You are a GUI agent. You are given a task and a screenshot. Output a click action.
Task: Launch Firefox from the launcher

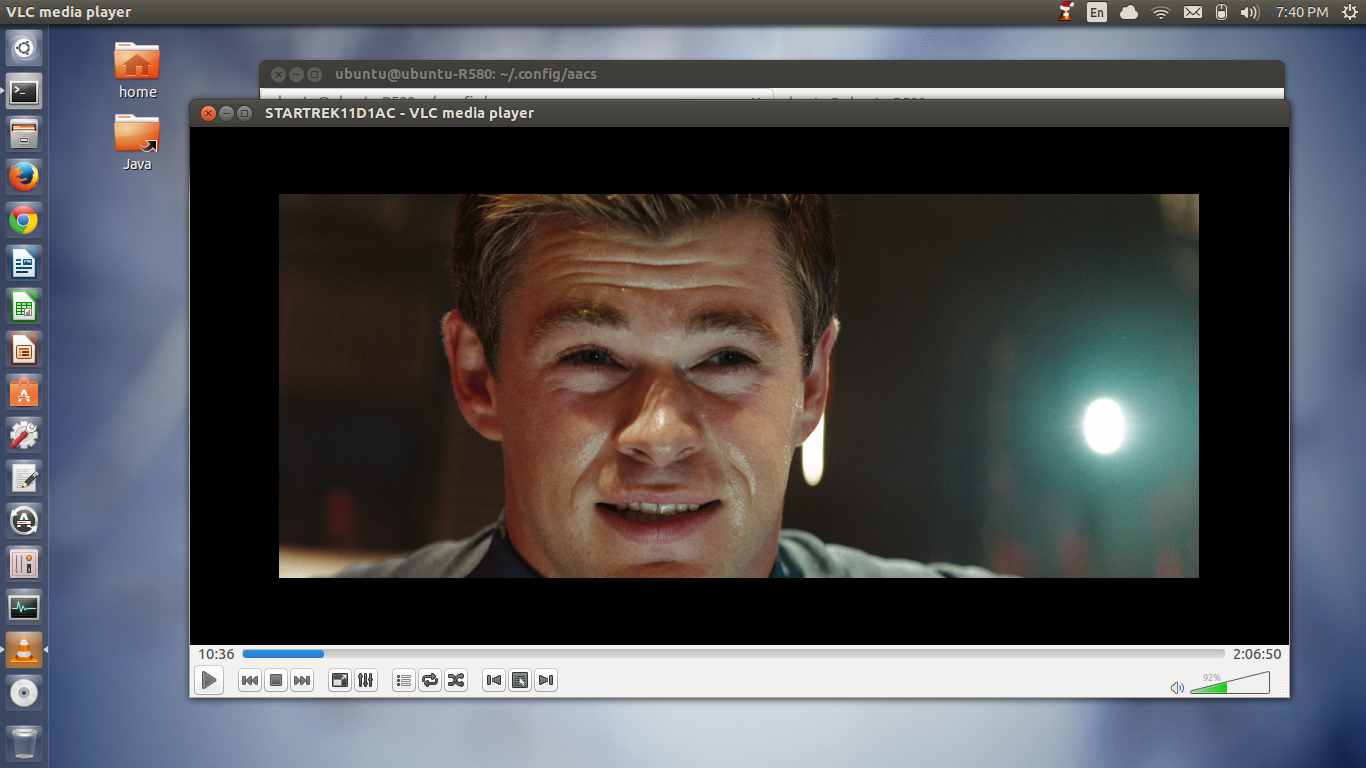(24, 177)
